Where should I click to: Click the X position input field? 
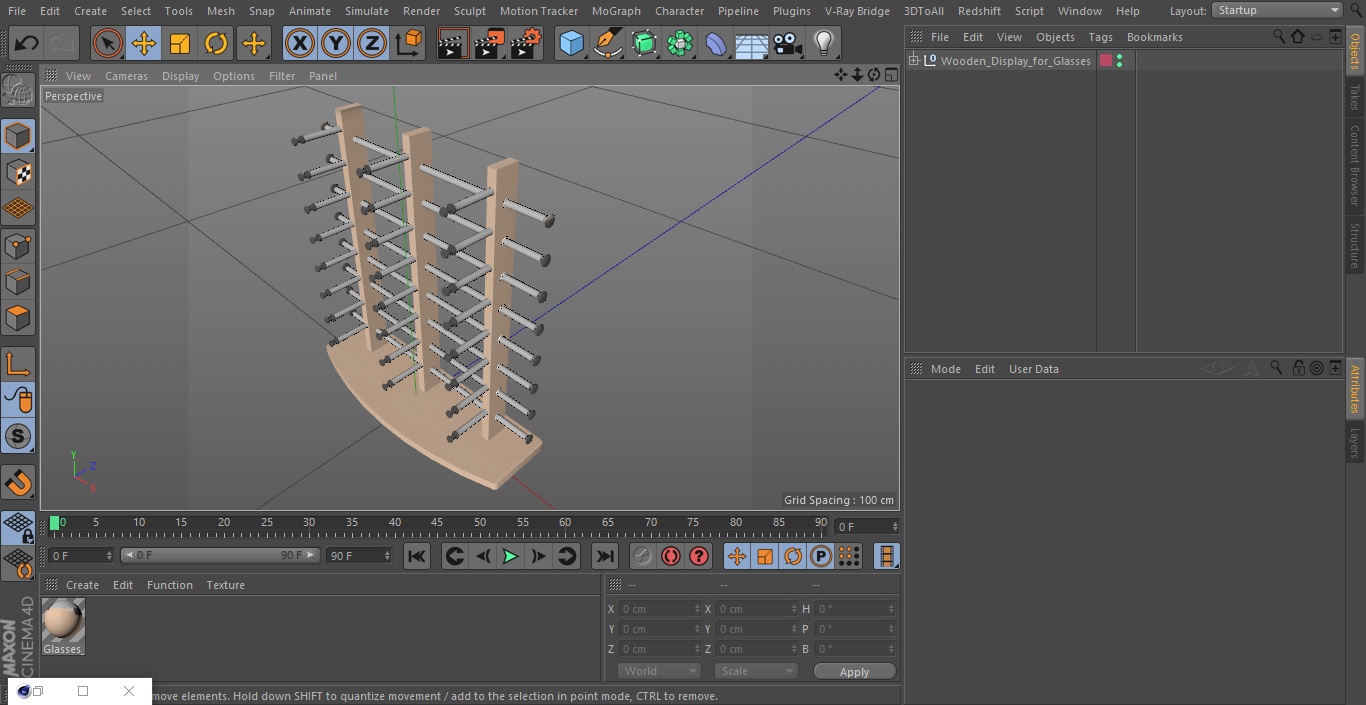click(x=659, y=609)
